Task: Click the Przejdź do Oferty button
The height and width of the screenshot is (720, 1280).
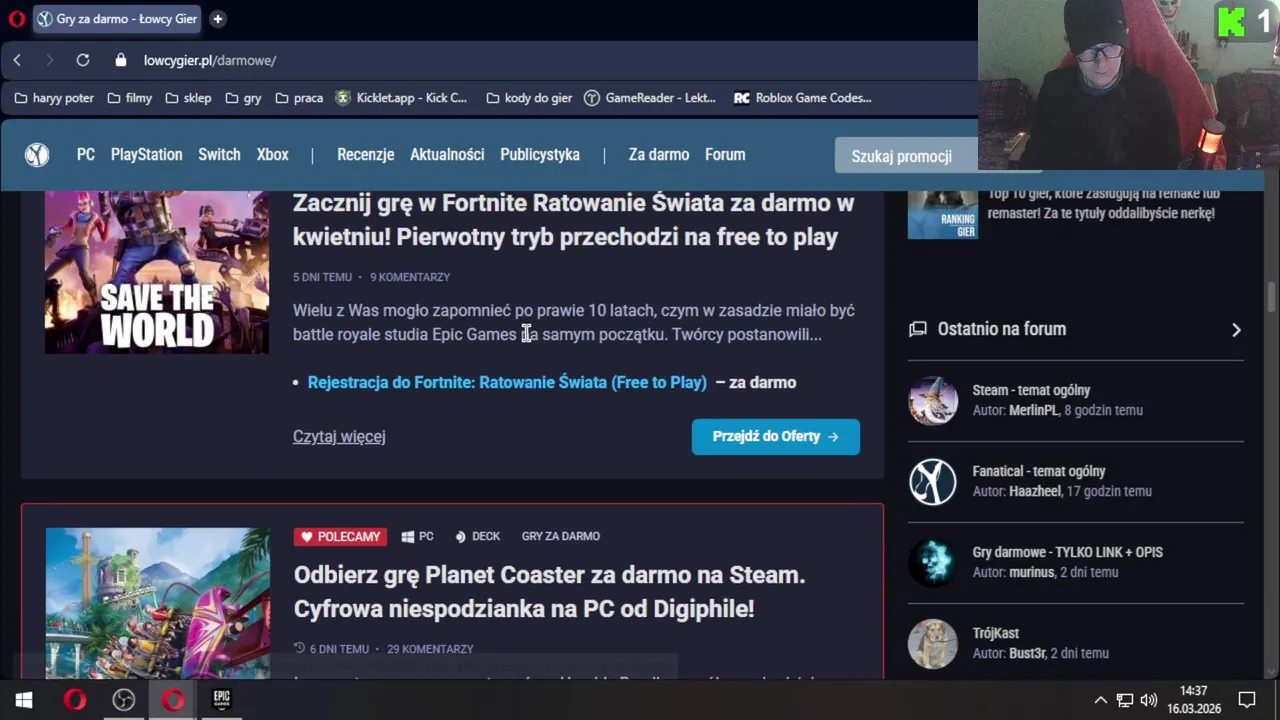Action: (776, 437)
